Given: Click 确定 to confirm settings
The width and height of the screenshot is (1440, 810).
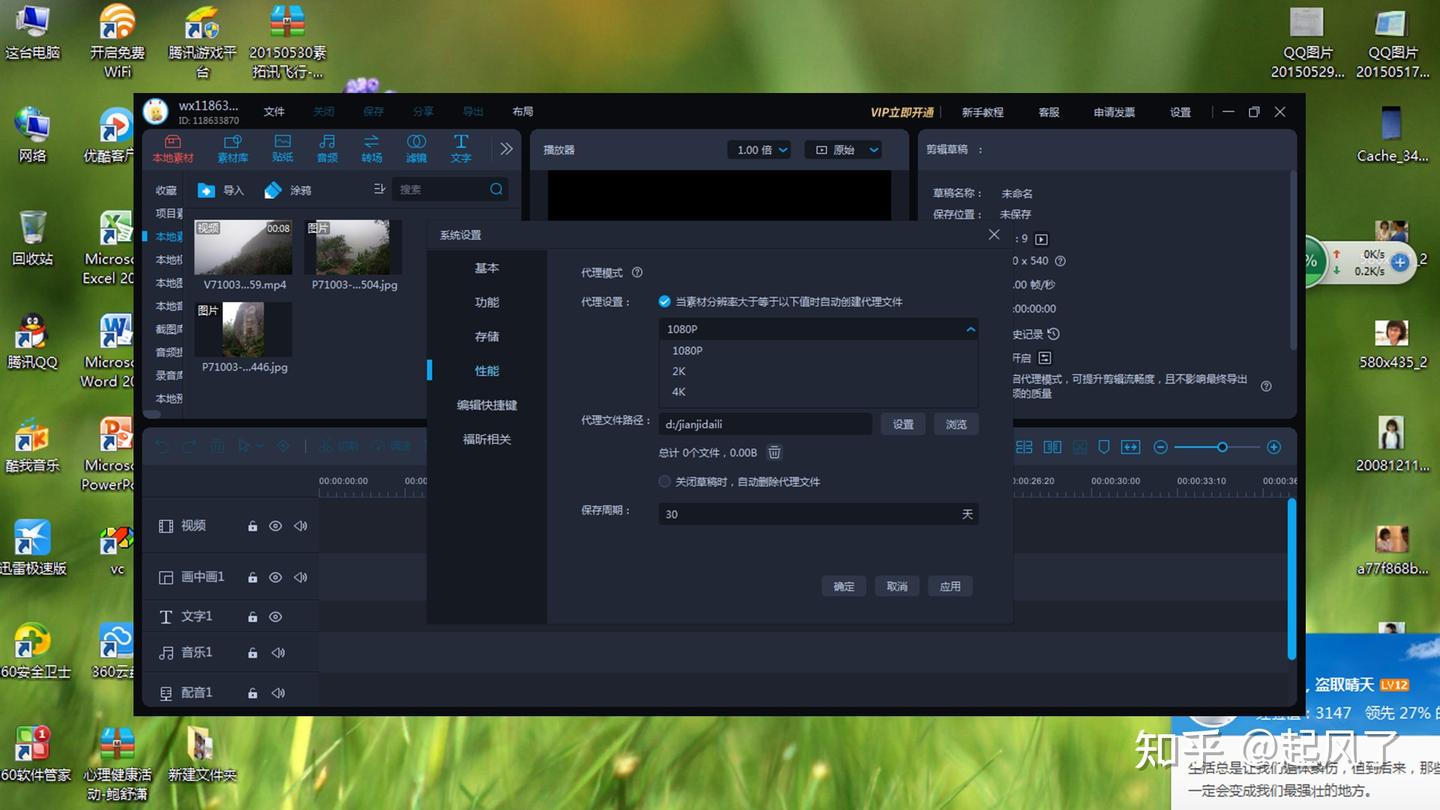Looking at the screenshot, I should click(844, 586).
